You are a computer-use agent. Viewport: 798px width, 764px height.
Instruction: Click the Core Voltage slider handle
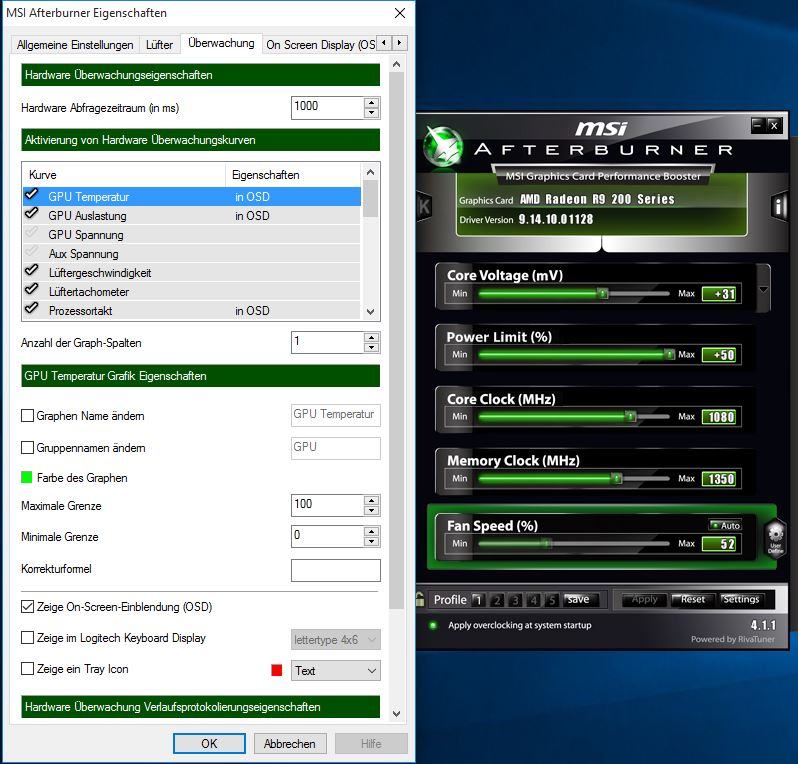[x=603, y=294]
